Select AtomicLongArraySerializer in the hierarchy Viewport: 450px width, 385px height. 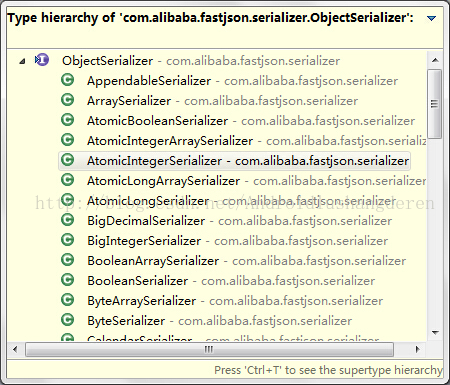pyautogui.click(x=257, y=181)
